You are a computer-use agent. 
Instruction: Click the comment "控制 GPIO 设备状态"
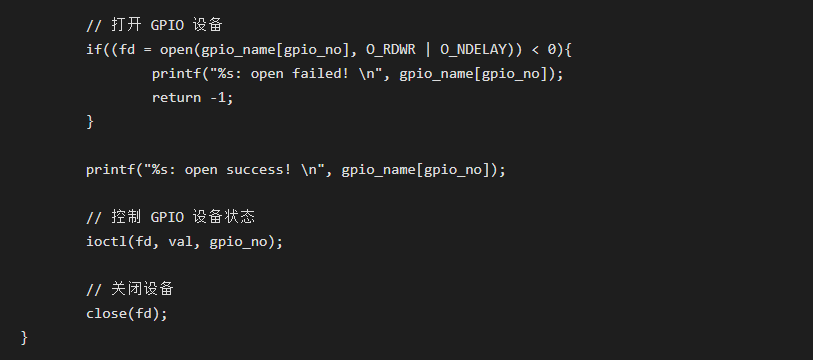pos(171,217)
